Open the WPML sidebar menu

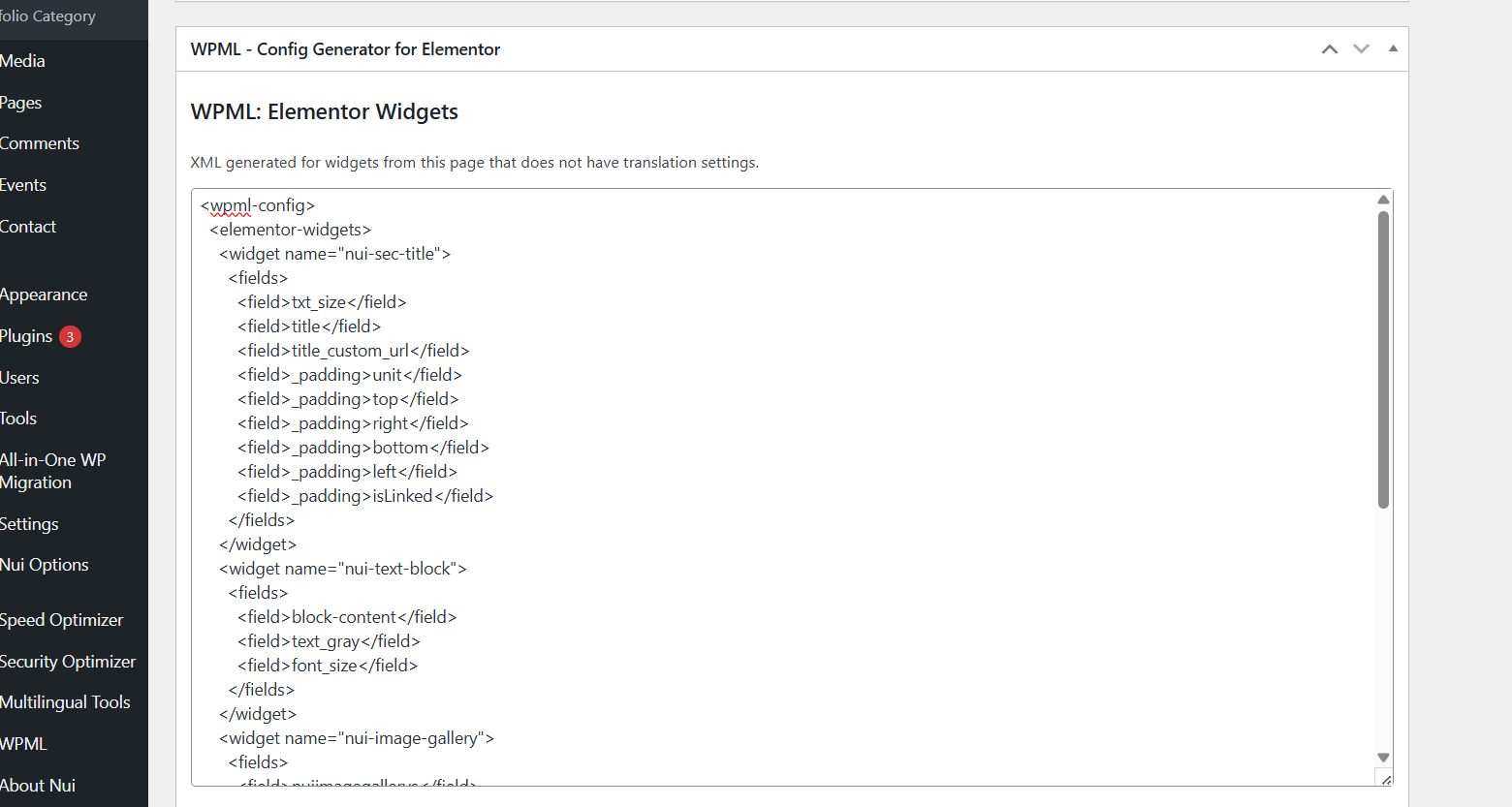(x=23, y=744)
